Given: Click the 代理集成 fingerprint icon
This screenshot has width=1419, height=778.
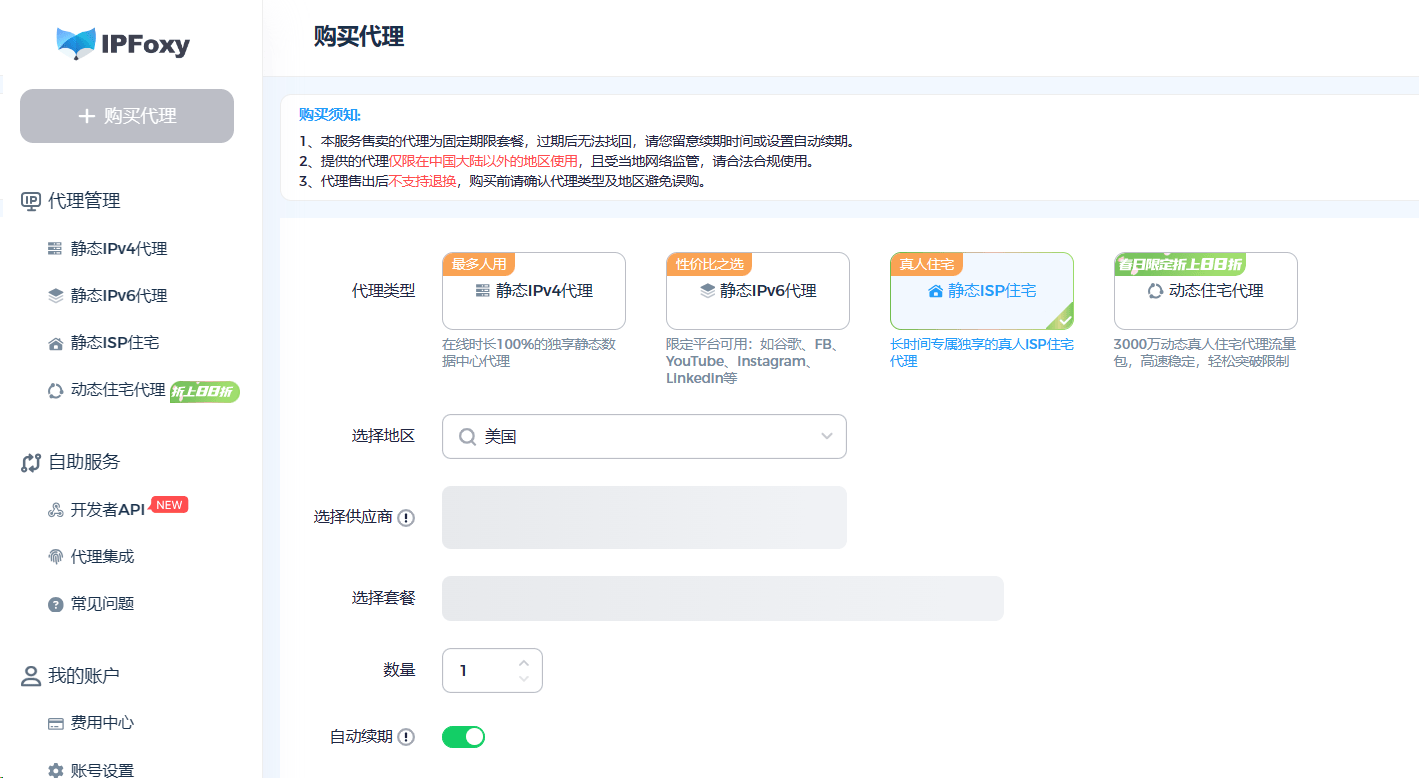Looking at the screenshot, I should [x=55, y=557].
